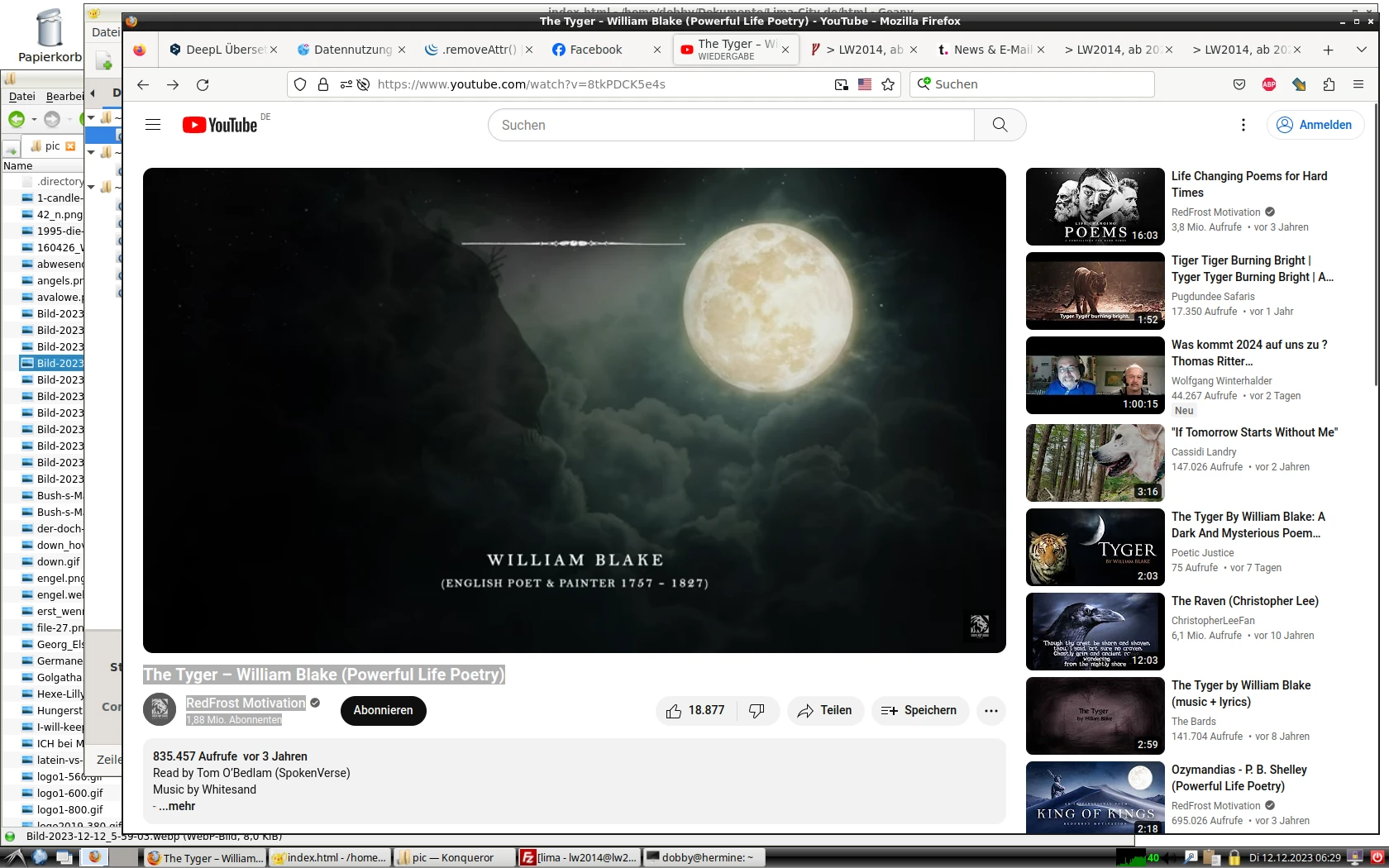Viewport: 1389px width, 868px height.
Task: Reload the page in Firefox
Action: pos(203,84)
